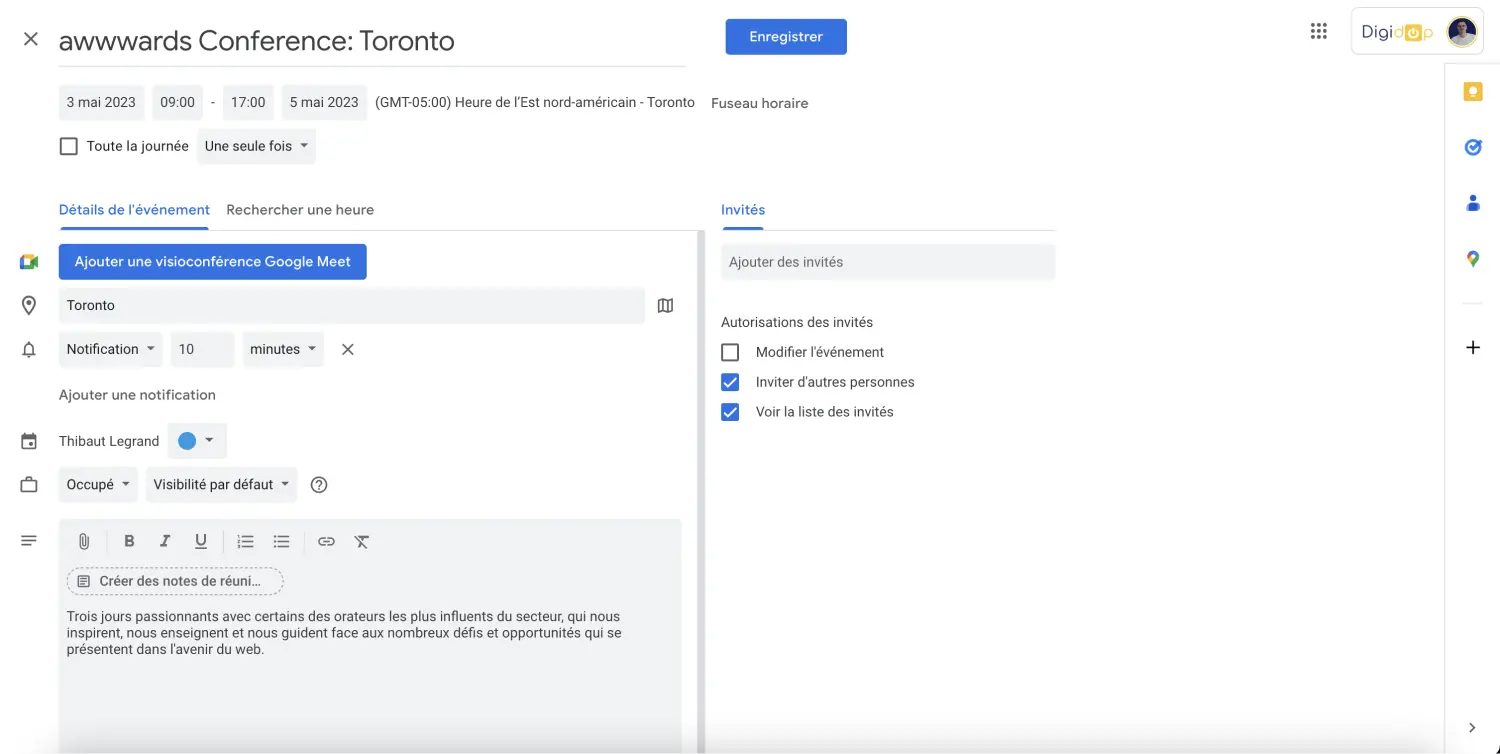Click the location pin icon

29,306
